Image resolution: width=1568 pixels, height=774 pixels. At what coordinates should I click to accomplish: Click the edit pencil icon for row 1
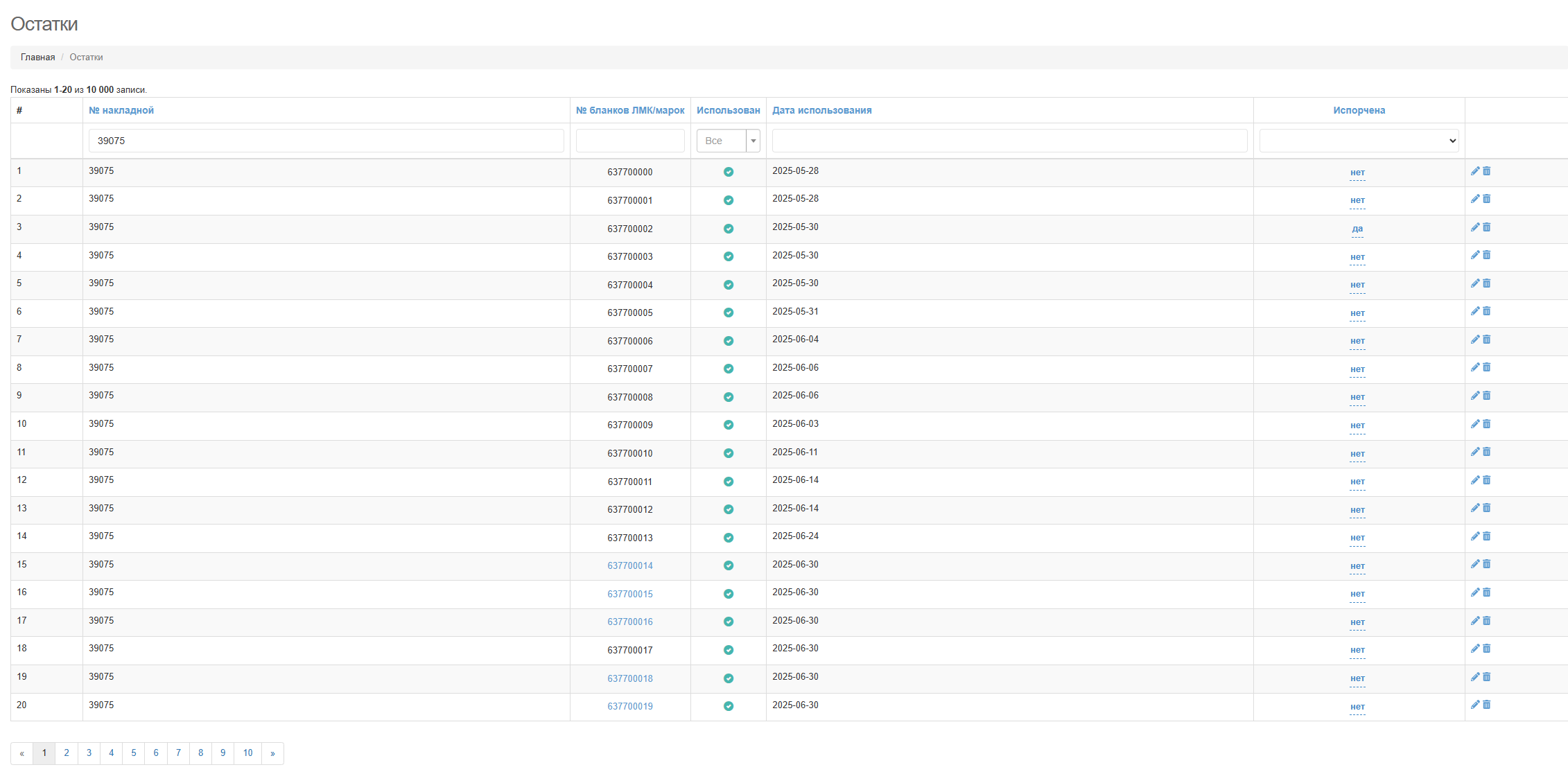pos(1475,171)
